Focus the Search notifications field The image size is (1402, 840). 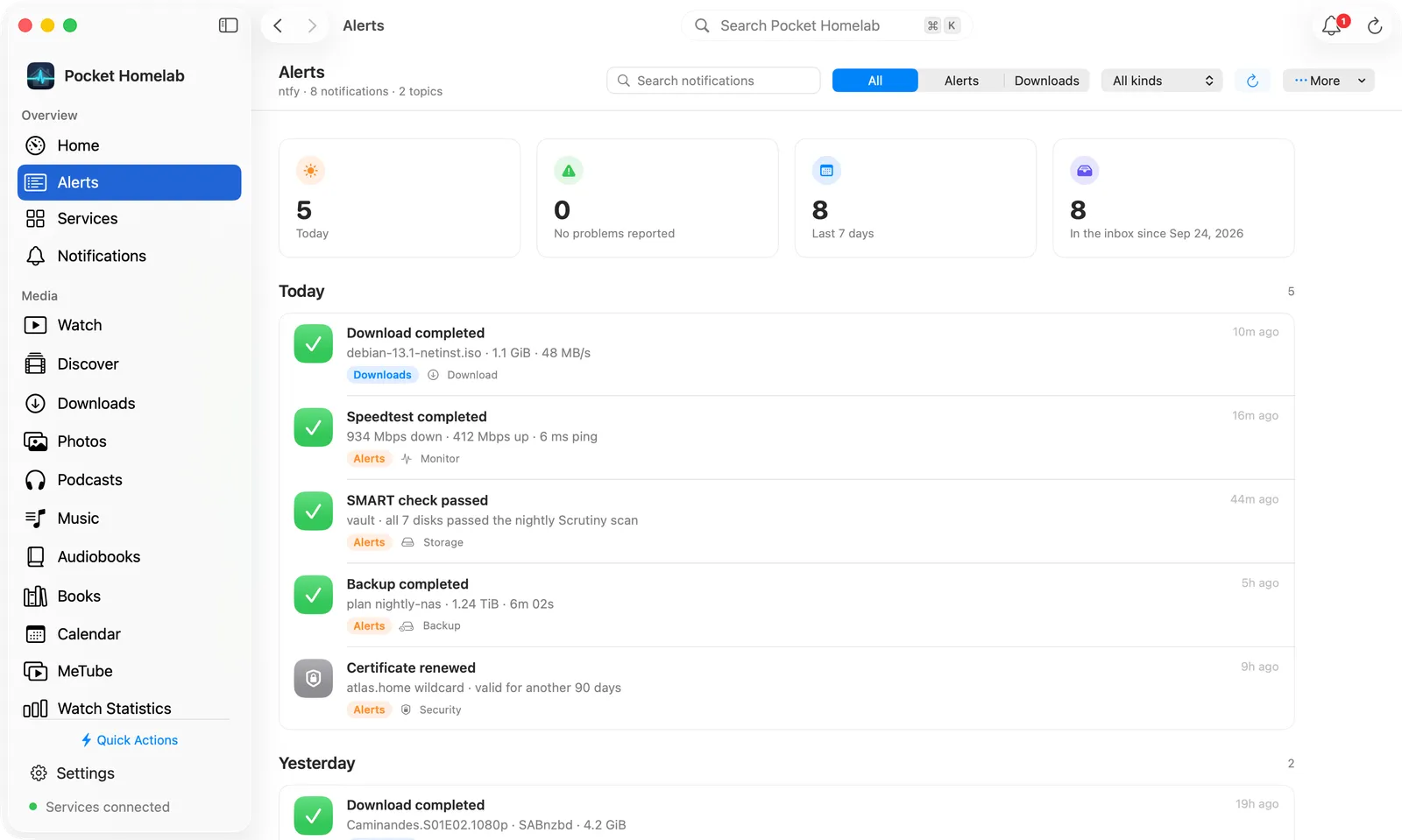click(x=713, y=81)
